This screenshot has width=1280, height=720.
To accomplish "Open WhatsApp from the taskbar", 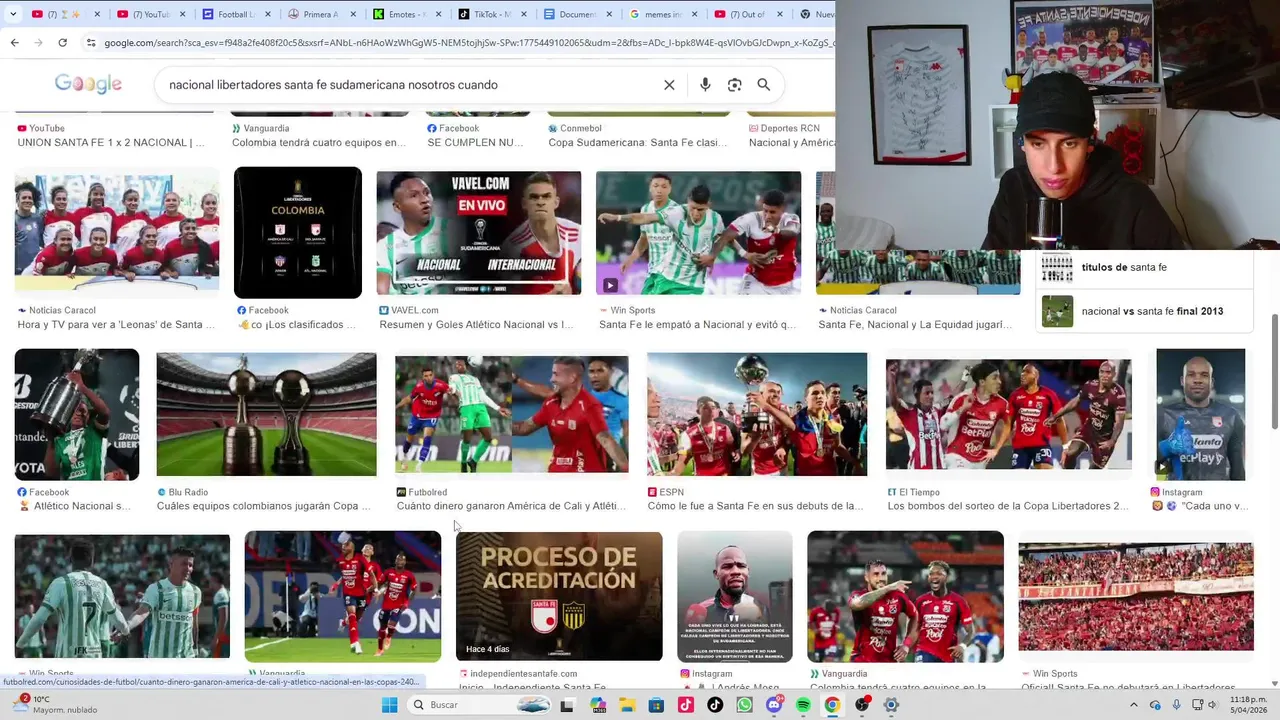I will pos(744,705).
